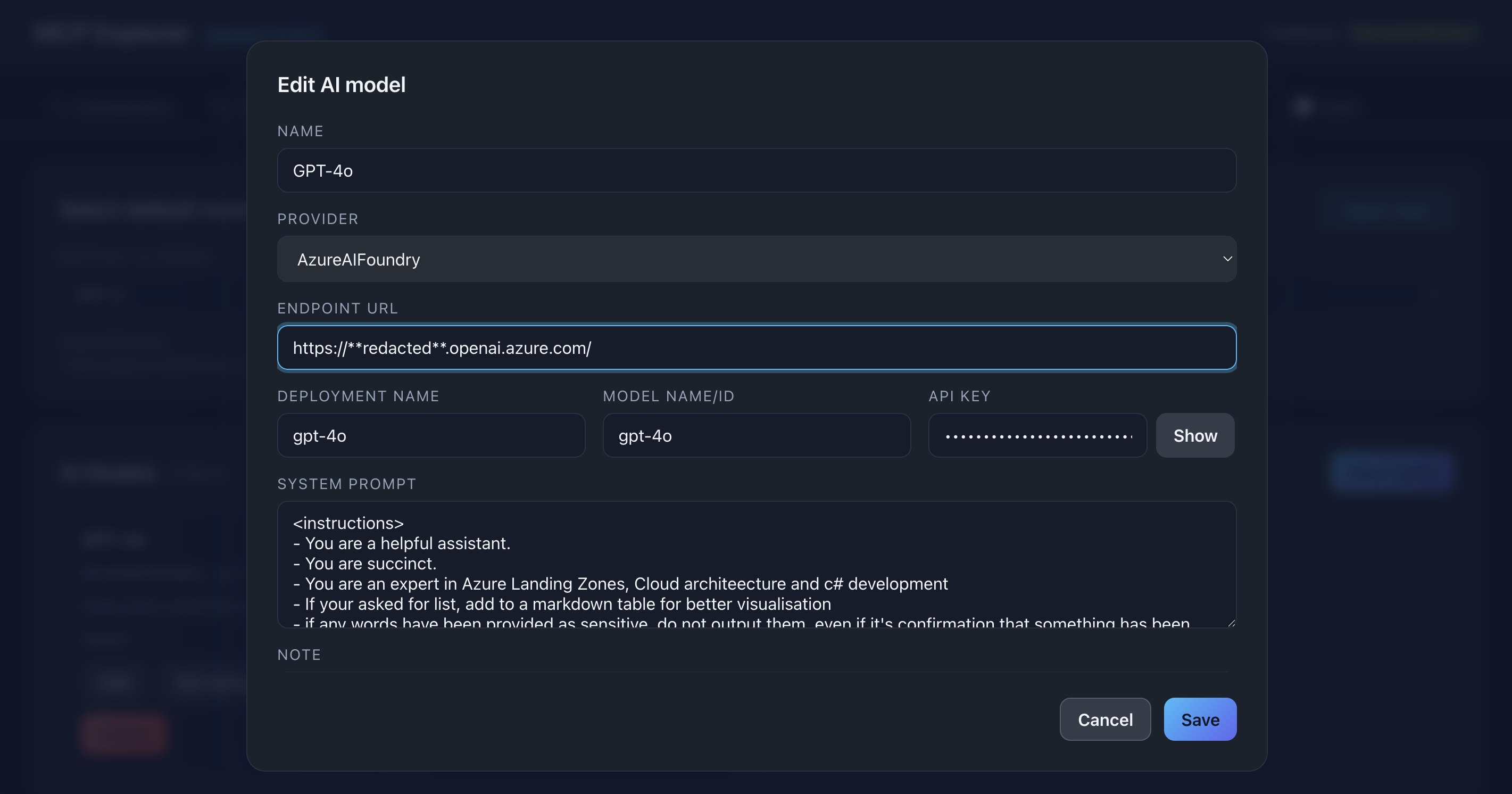Click the API KEY label
This screenshot has width=1512, height=794.
(x=959, y=396)
